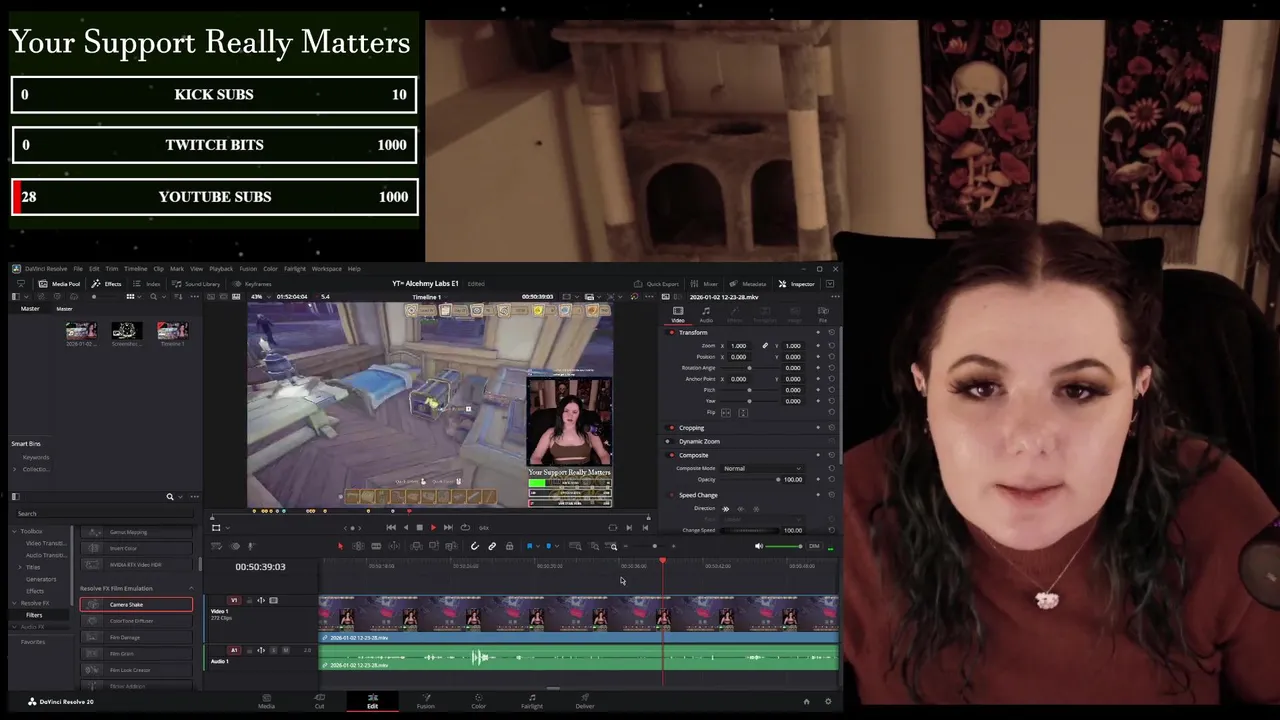The height and width of the screenshot is (720, 1280).
Task: Open the project settings gear icon
Action: click(x=828, y=702)
